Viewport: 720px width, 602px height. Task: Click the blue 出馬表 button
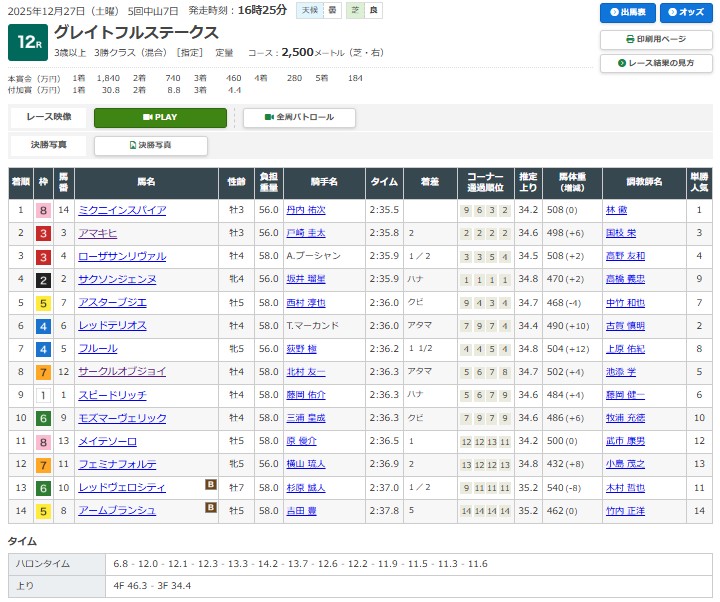pos(627,12)
